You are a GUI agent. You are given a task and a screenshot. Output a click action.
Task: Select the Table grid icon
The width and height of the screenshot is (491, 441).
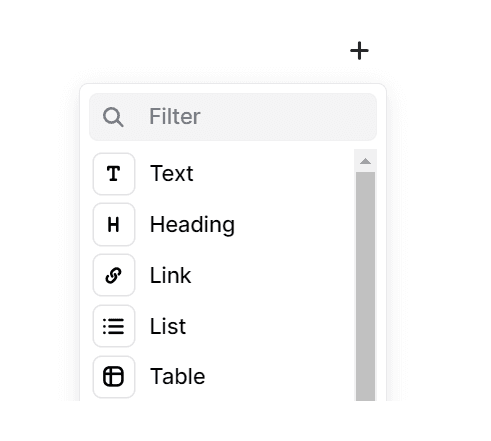[114, 377]
